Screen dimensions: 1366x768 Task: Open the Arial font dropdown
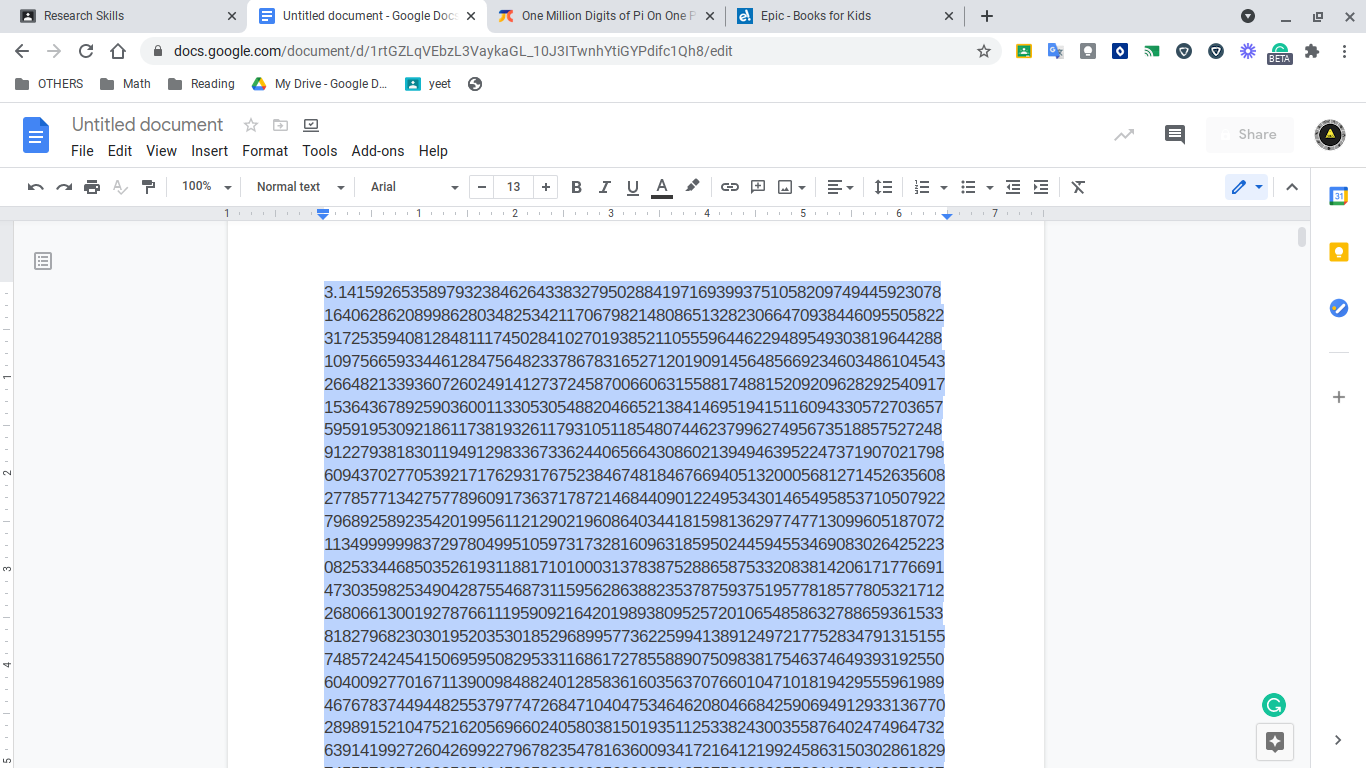pyautogui.click(x=411, y=187)
